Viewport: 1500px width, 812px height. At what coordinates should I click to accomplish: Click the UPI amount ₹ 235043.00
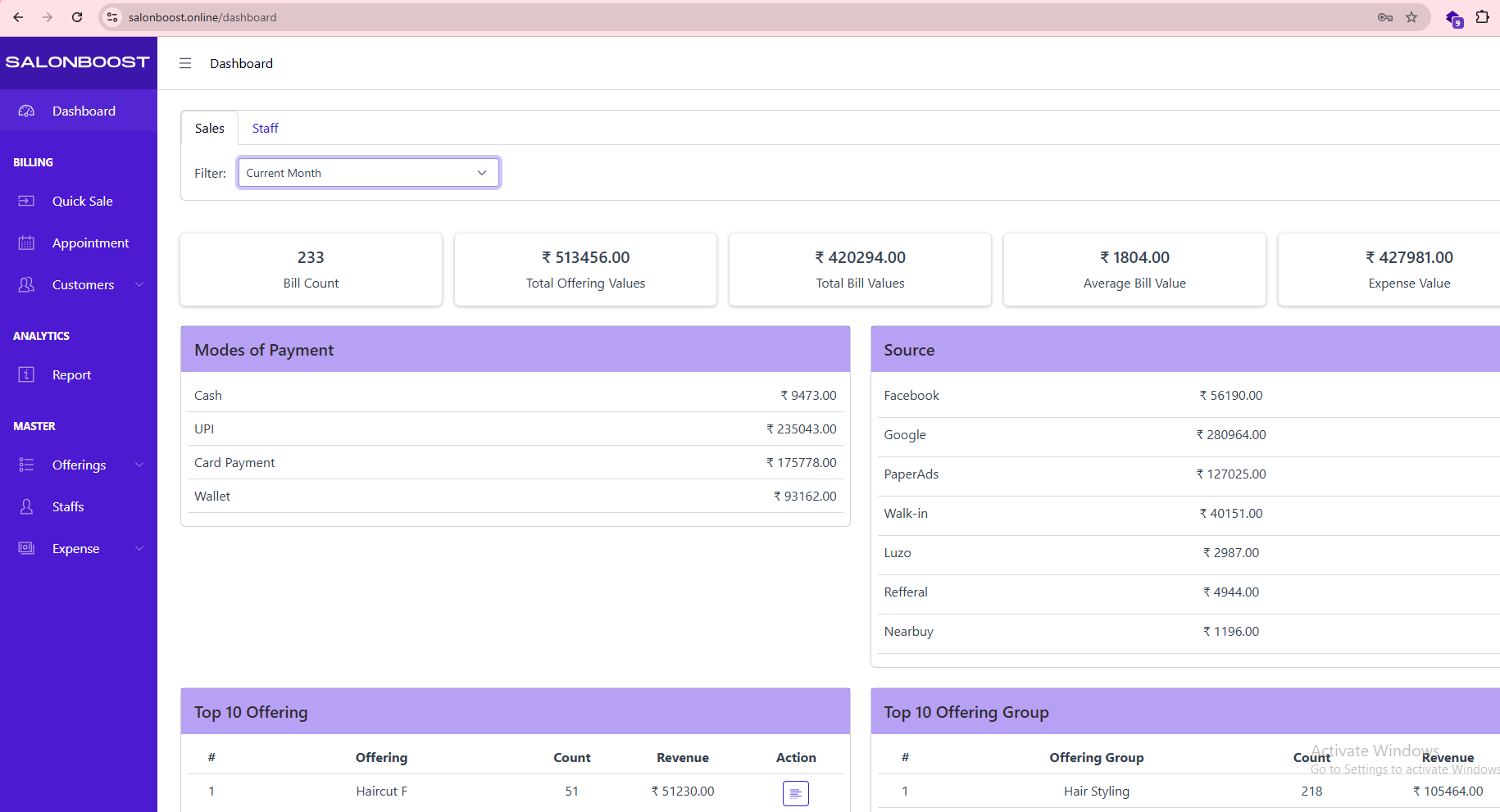(801, 429)
